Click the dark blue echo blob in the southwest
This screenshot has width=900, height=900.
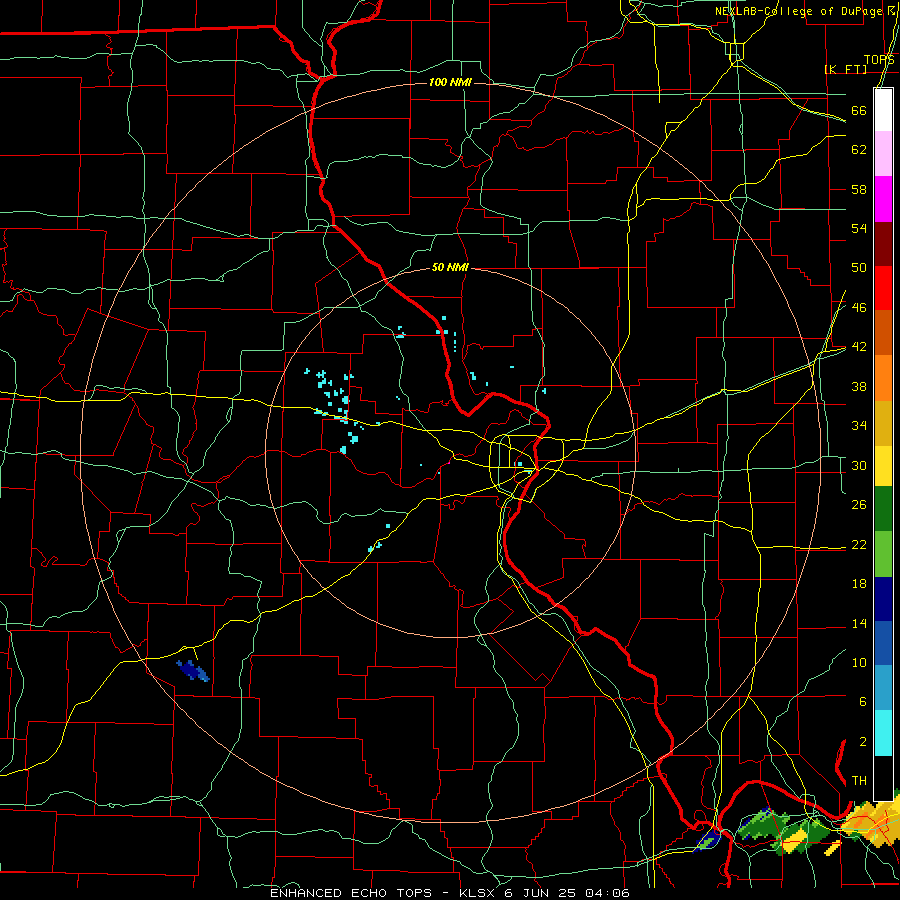tap(193, 670)
